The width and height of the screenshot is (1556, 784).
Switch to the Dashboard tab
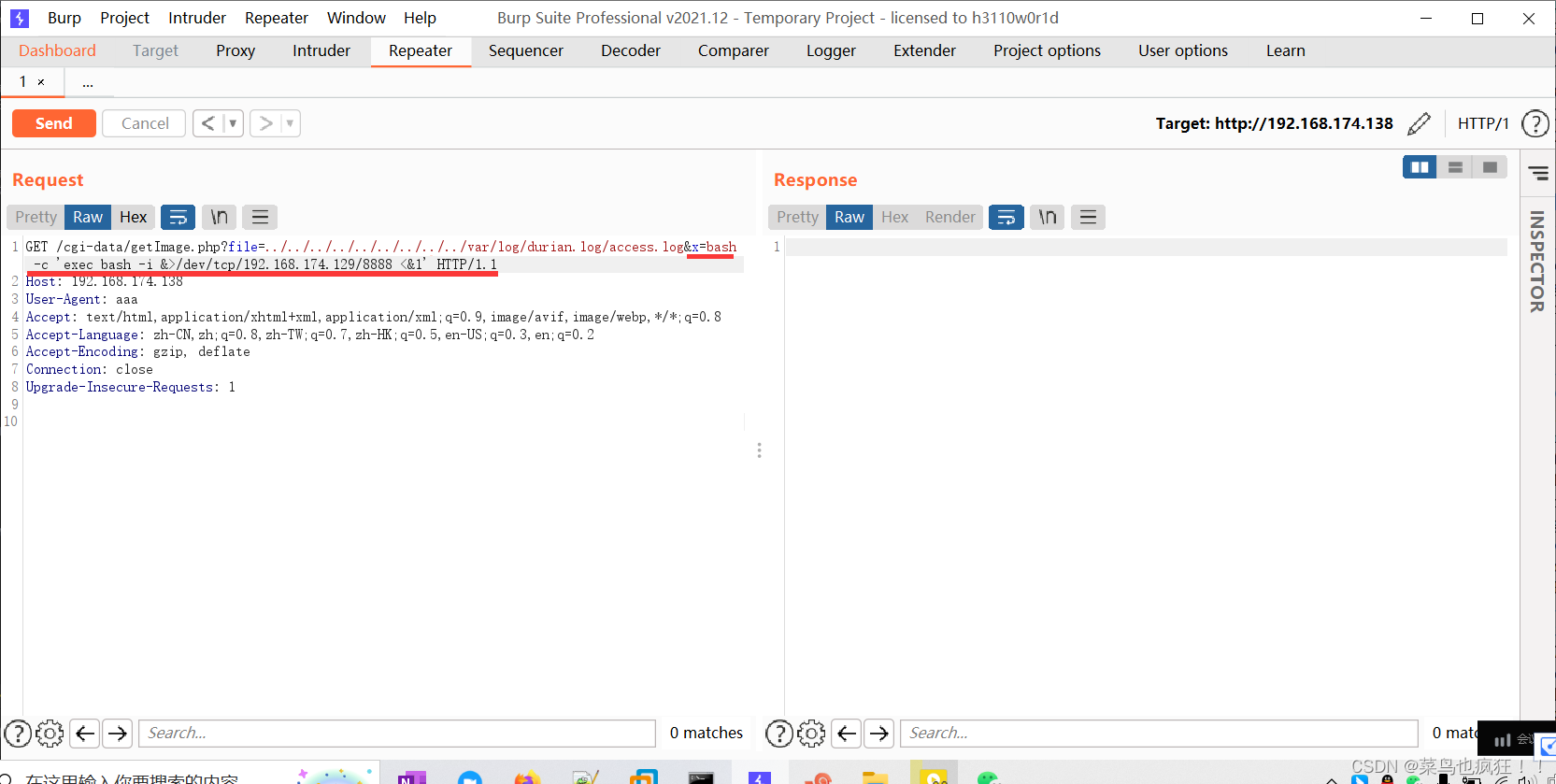pyautogui.click(x=57, y=50)
